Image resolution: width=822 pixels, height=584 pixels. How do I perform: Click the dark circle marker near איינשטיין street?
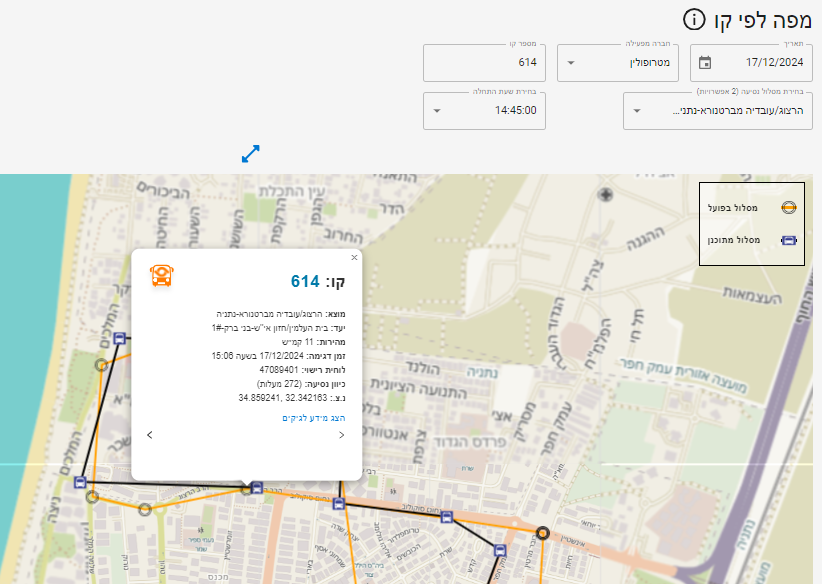pos(543,534)
